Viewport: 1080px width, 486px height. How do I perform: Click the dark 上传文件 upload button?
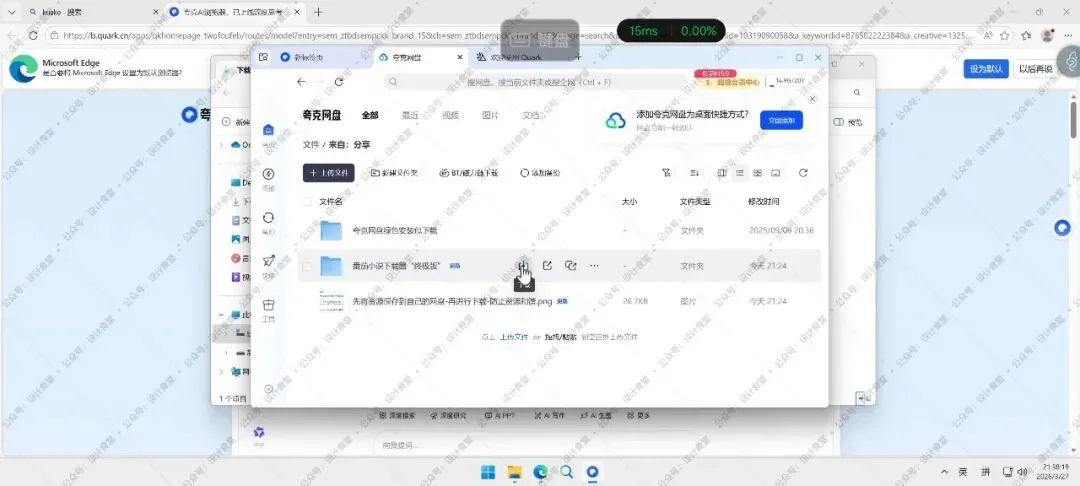tap(329, 173)
